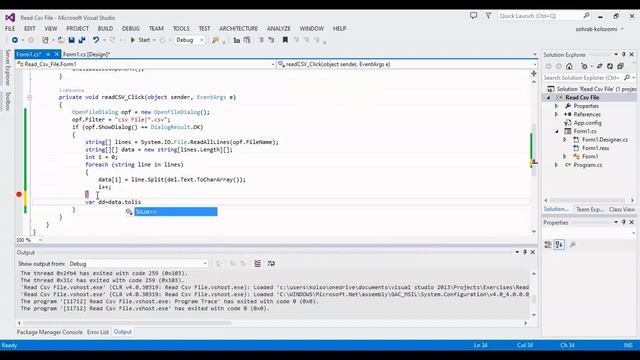Screen dimensions: 640x360
Task: Switch to Team Explorer panel tab
Action: (589, 209)
